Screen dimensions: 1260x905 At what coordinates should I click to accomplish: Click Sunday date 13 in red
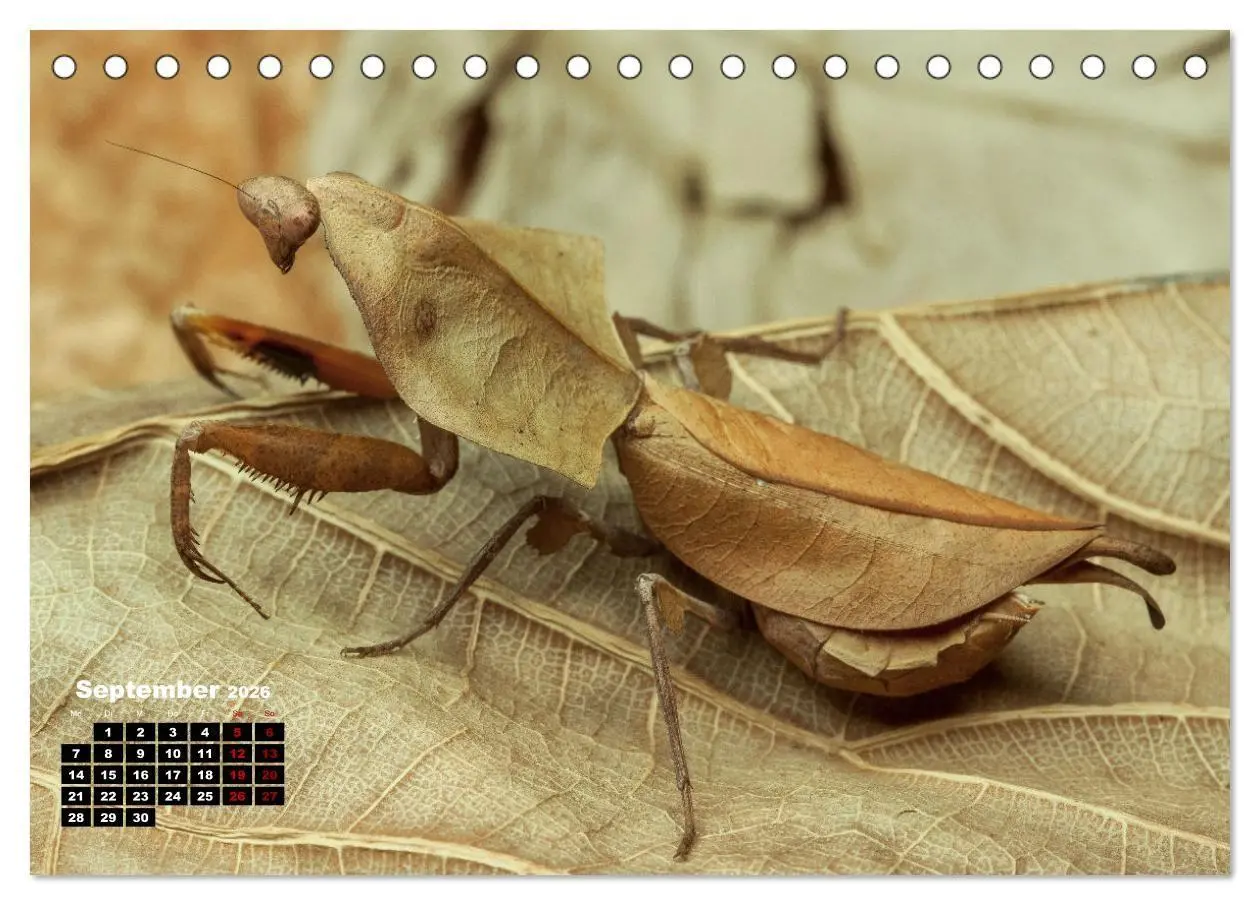(269, 754)
